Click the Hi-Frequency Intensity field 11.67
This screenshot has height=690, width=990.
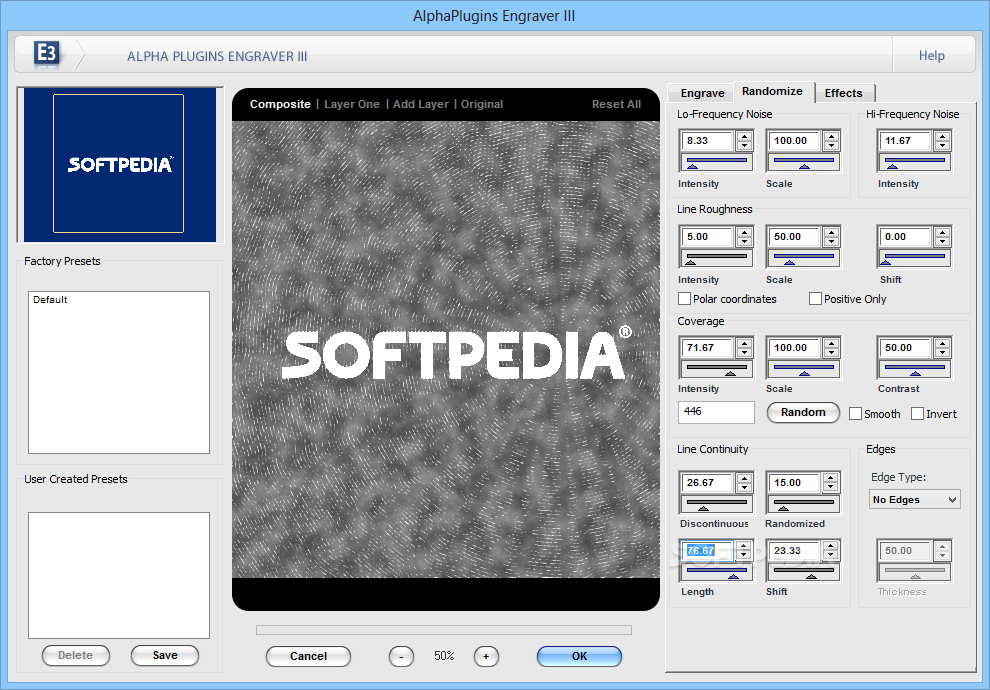tap(906, 141)
